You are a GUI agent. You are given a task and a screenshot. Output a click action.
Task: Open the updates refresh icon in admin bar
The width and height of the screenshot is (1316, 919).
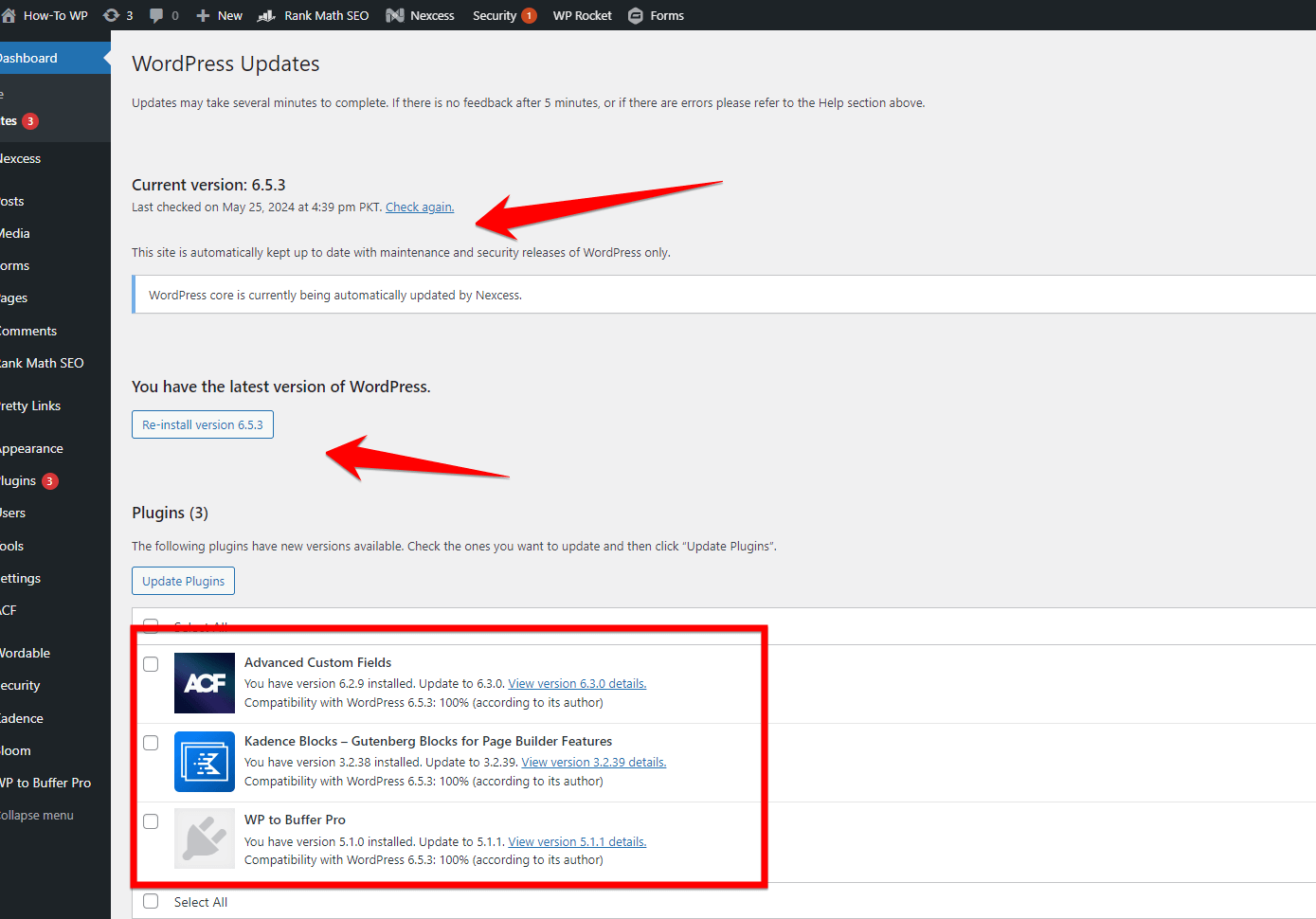(111, 15)
